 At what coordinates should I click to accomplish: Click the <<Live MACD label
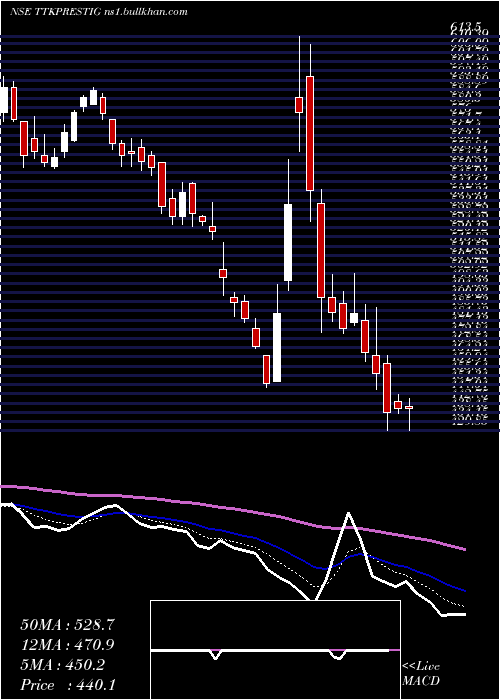pos(421,674)
